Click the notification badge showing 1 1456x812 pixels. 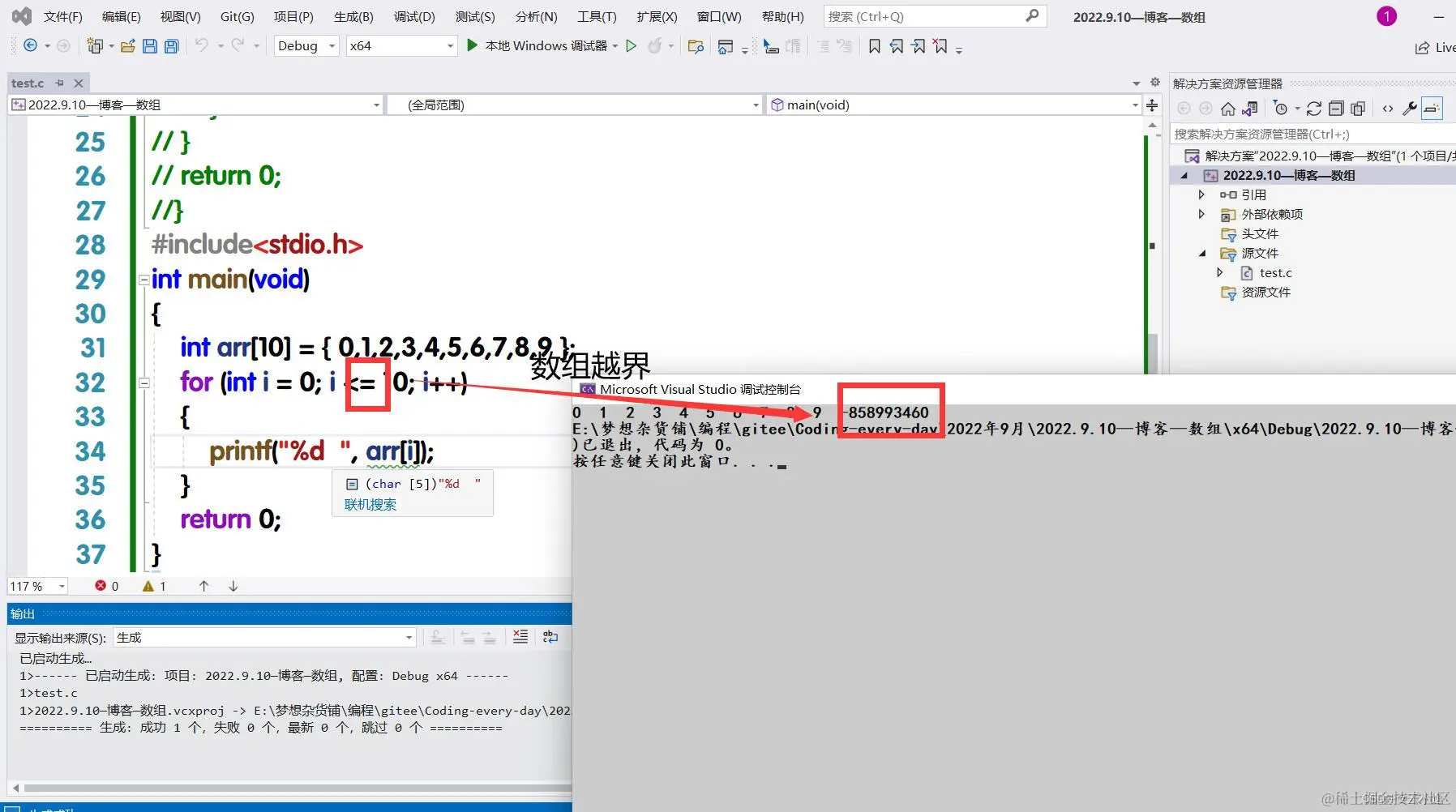pyautogui.click(x=1386, y=16)
